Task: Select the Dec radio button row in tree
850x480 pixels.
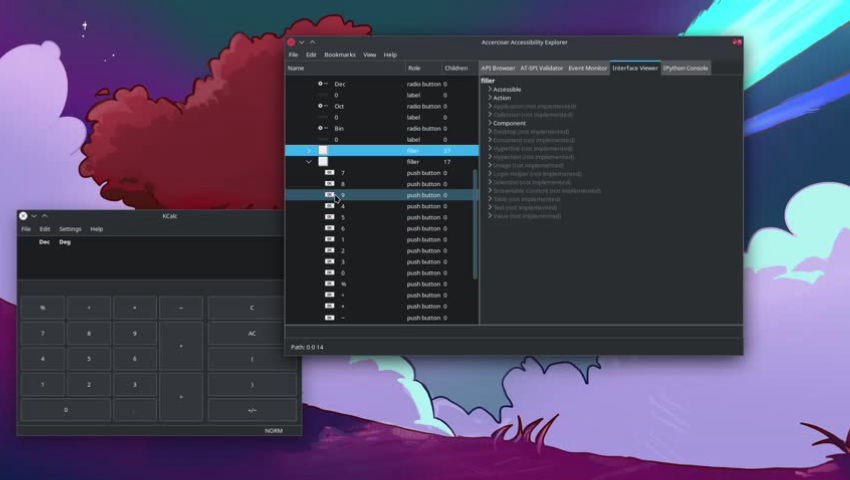Action: (382, 84)
